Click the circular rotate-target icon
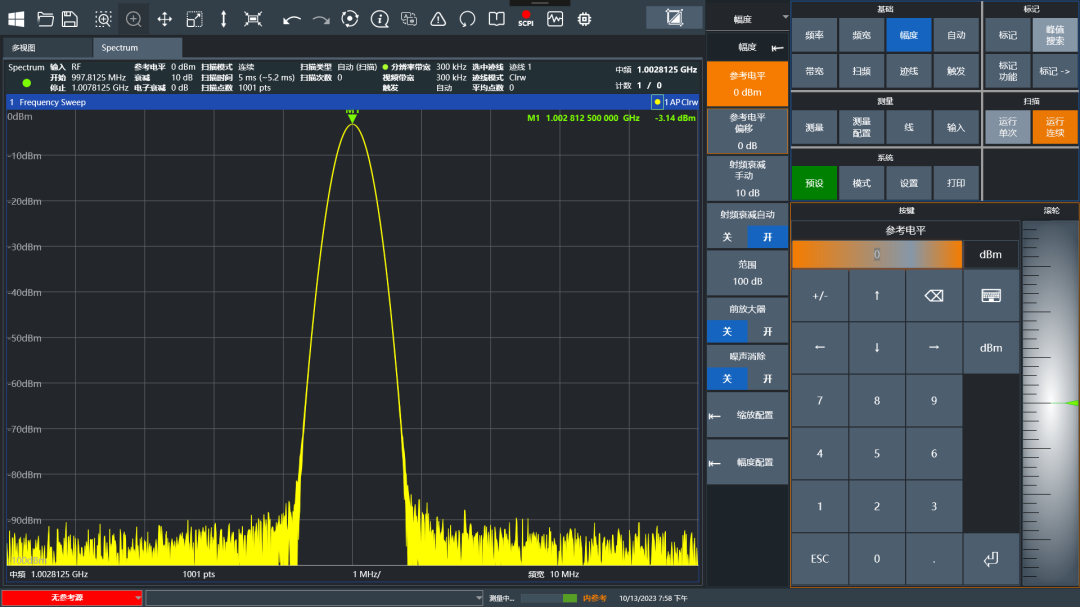The image size is (1080, 607). click(x=350, y=19)
